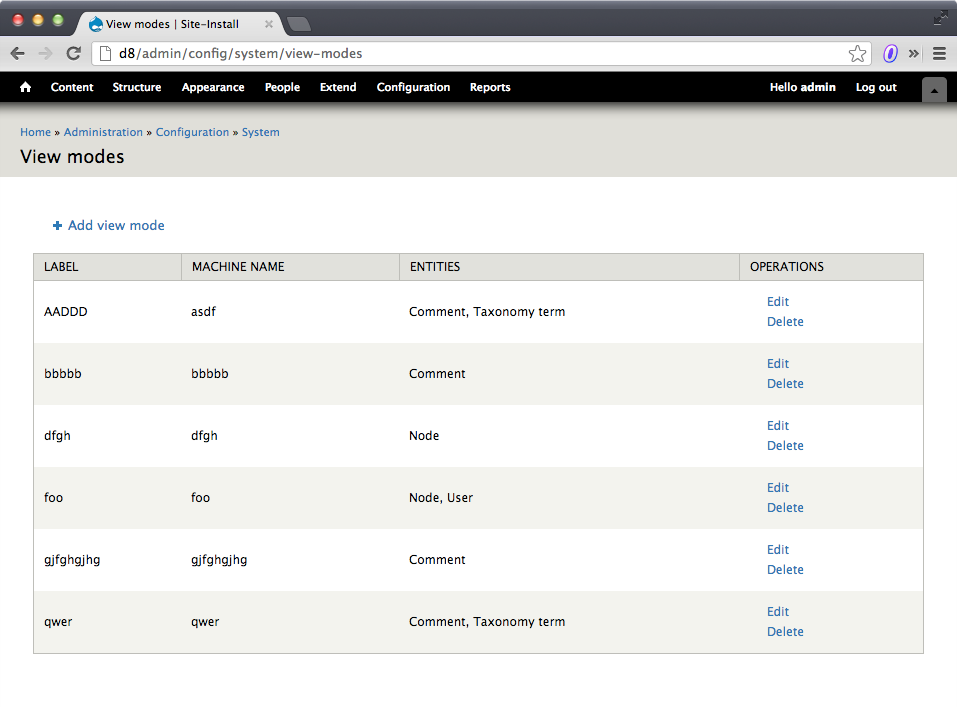Open the Chrome hamburger menu

tap(939, 54)
